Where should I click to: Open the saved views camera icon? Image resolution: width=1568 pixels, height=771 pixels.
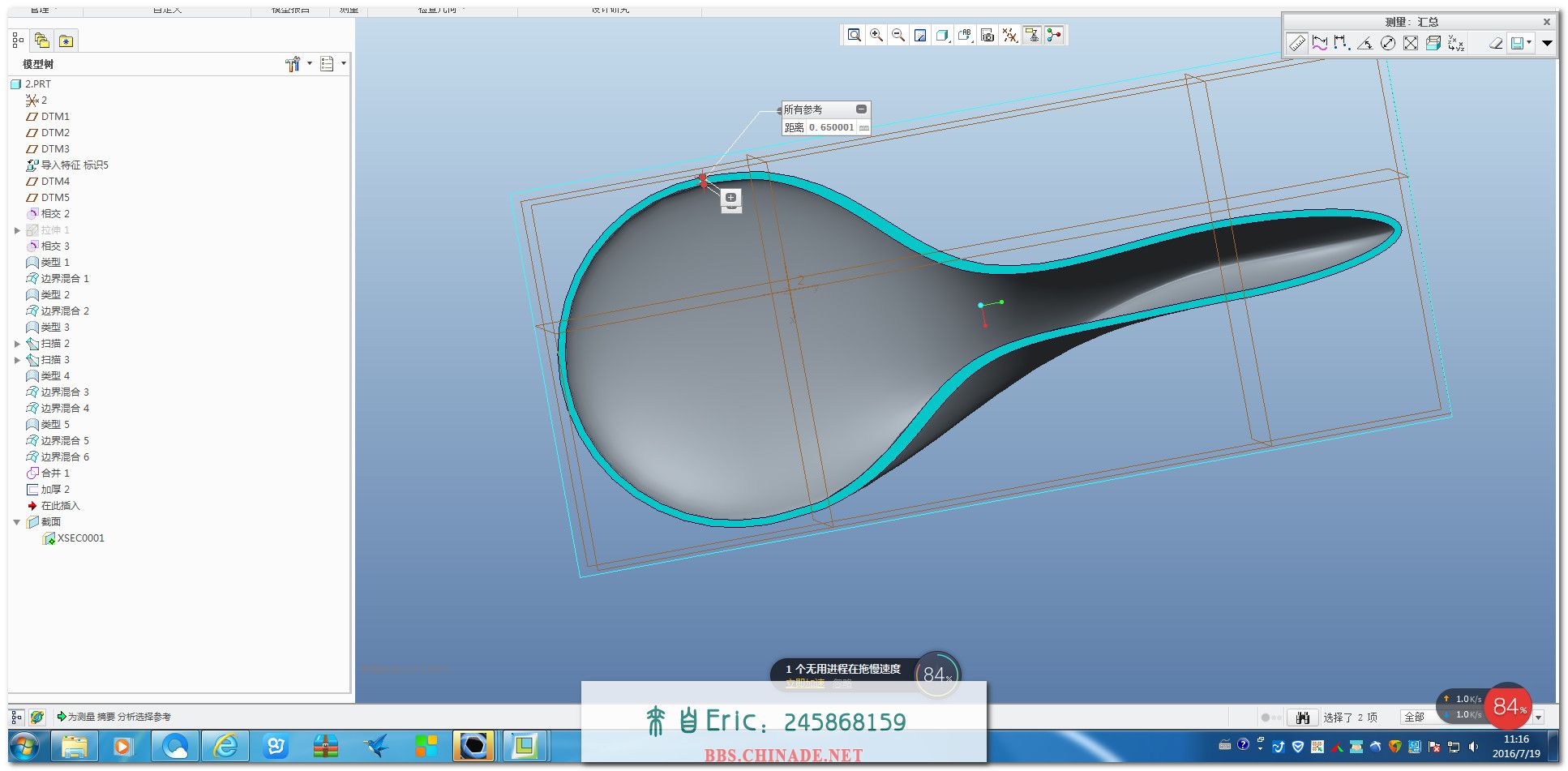tap(987, 35)
